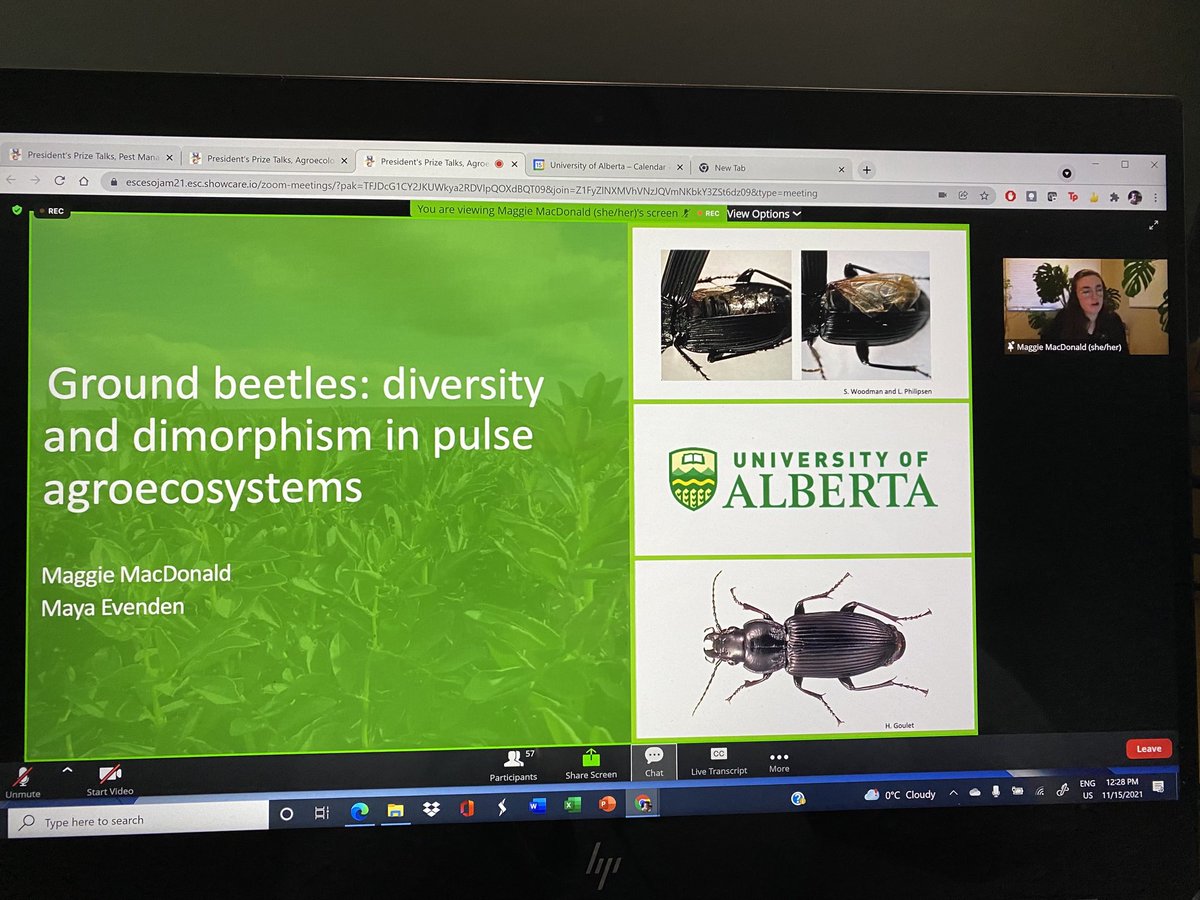Enter fullscreen with the expand arrows icon
Screen dimensions: 1200x900
1154,226
